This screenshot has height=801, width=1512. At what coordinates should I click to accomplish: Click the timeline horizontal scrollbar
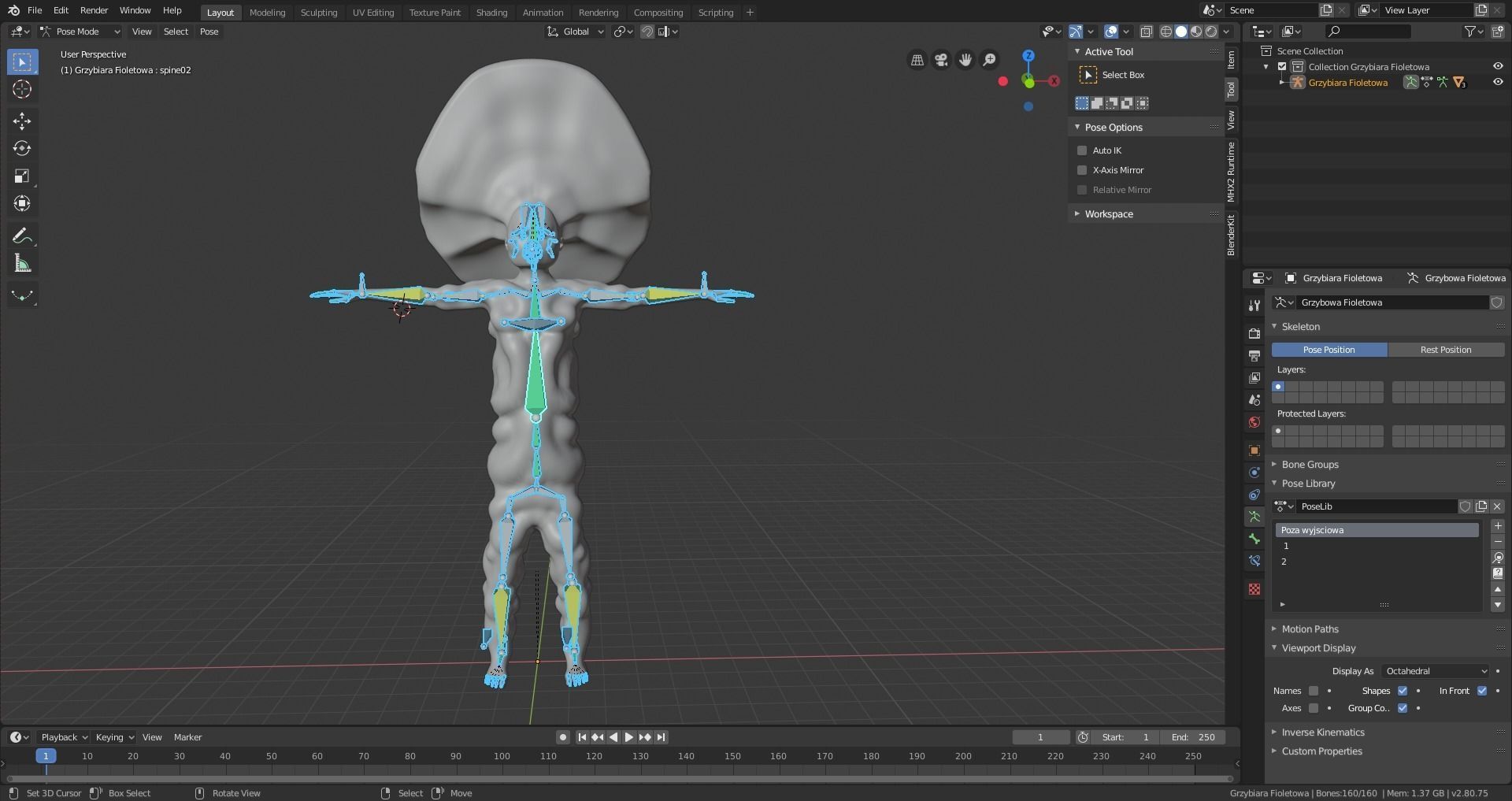point(620,779)
